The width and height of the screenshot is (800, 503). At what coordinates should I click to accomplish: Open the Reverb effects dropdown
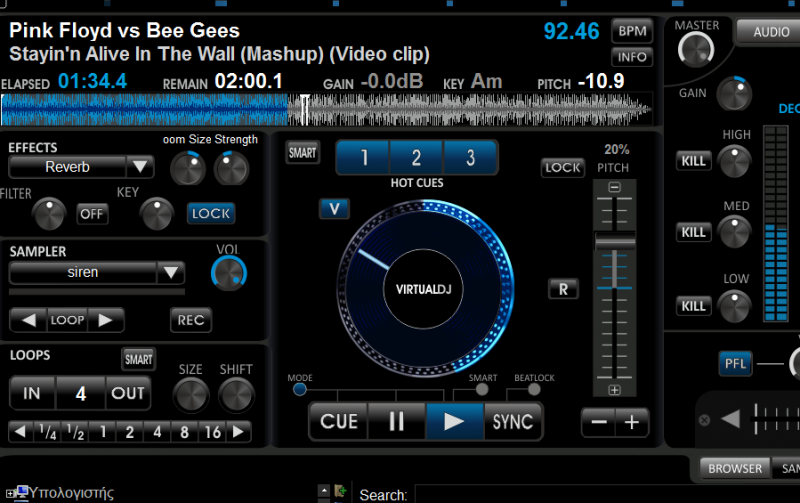[x=140, y=167]
